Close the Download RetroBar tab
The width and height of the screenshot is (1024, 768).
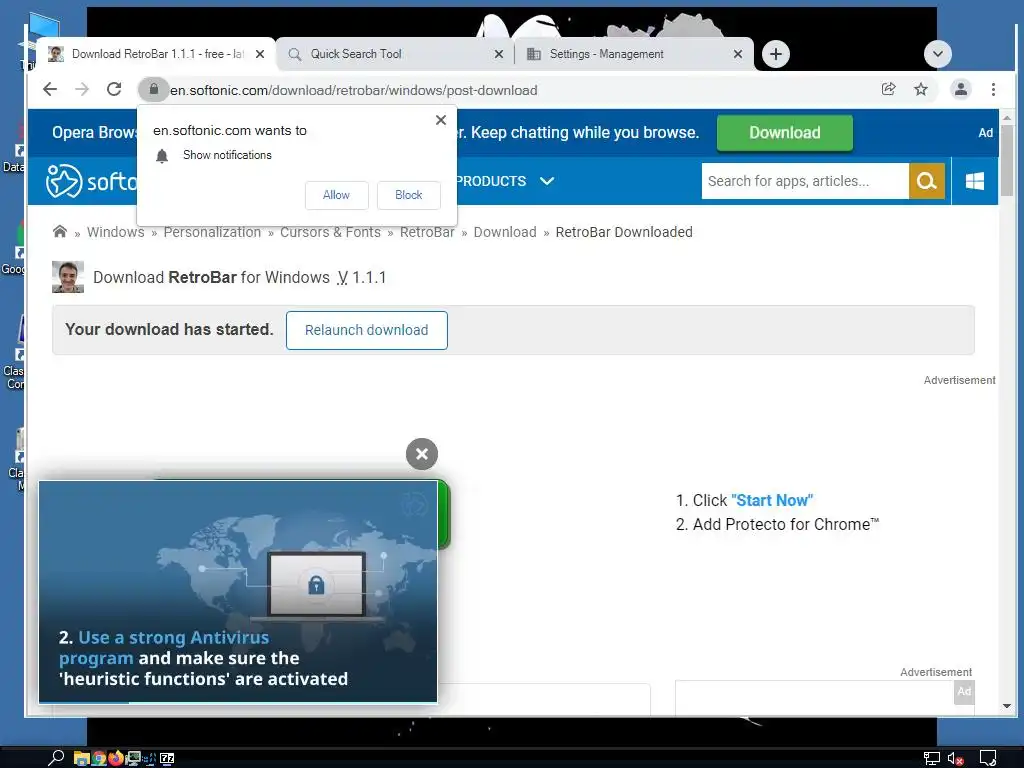click(259, 54)
